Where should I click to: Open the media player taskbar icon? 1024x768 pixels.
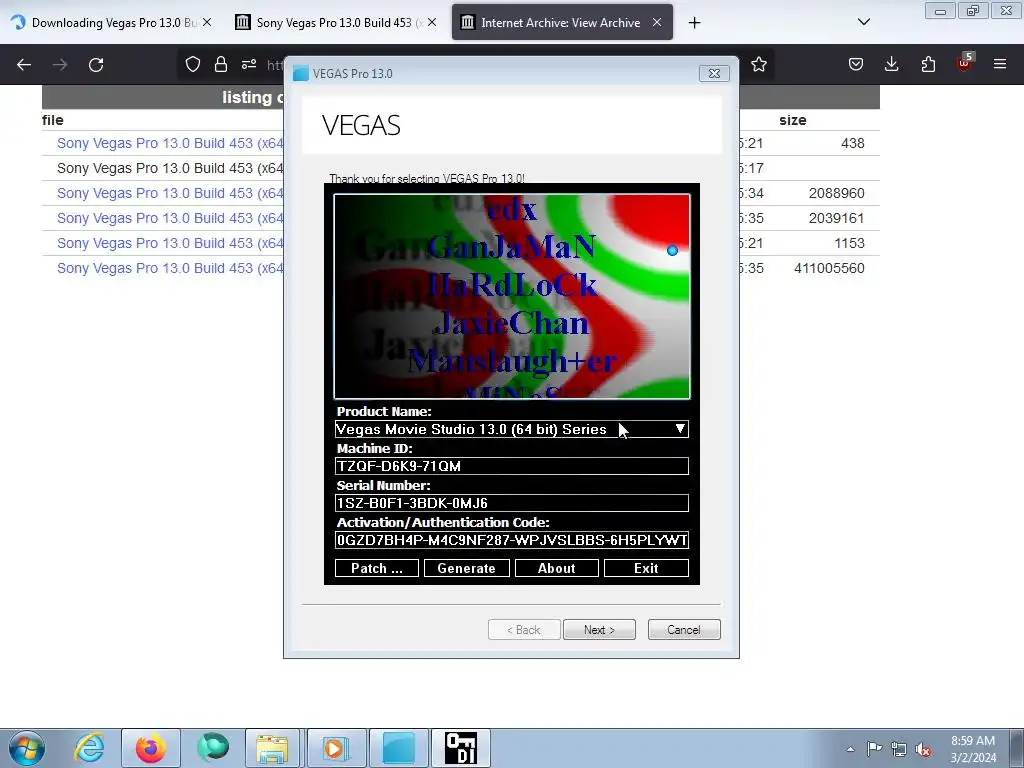pyautogui.click(x=336, y=748)
